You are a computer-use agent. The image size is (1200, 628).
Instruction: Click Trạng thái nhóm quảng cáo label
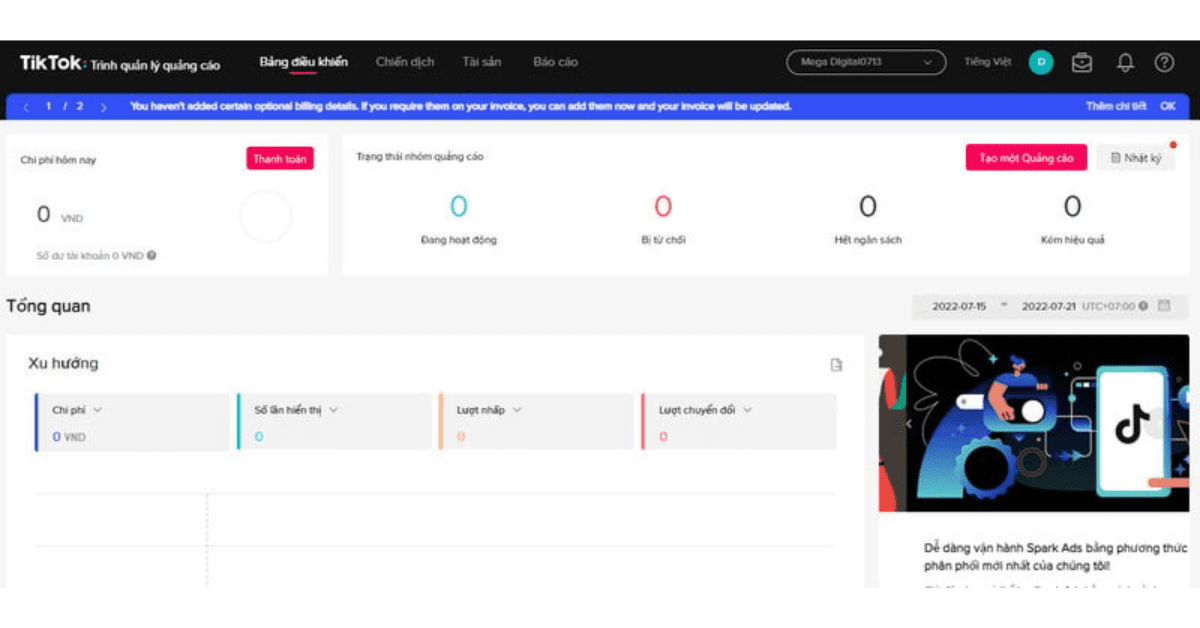tap(420, 157)
